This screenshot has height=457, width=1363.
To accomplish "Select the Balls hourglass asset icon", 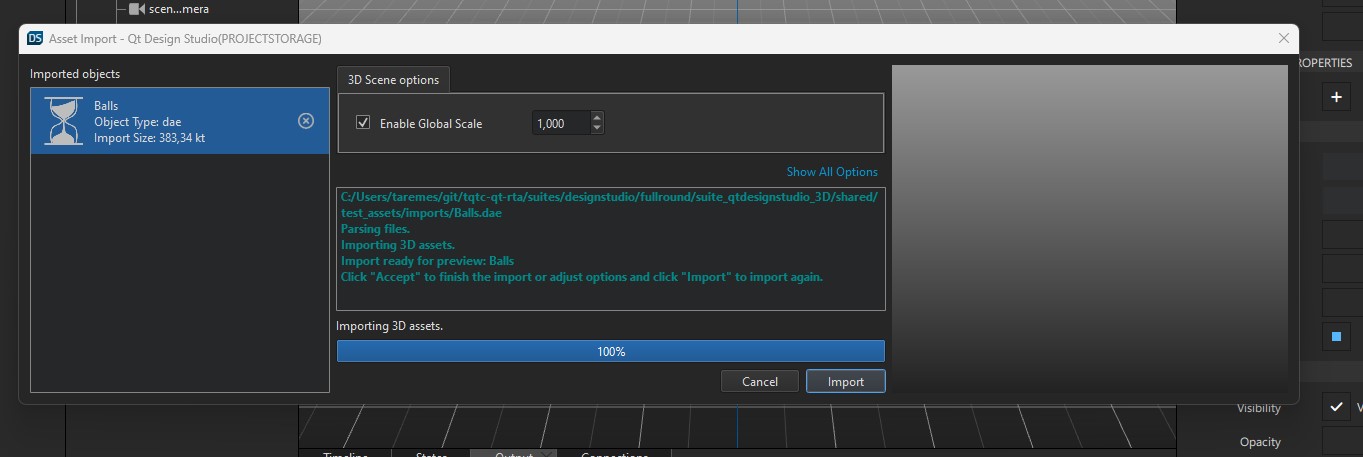I will click(x=64, y=121).
